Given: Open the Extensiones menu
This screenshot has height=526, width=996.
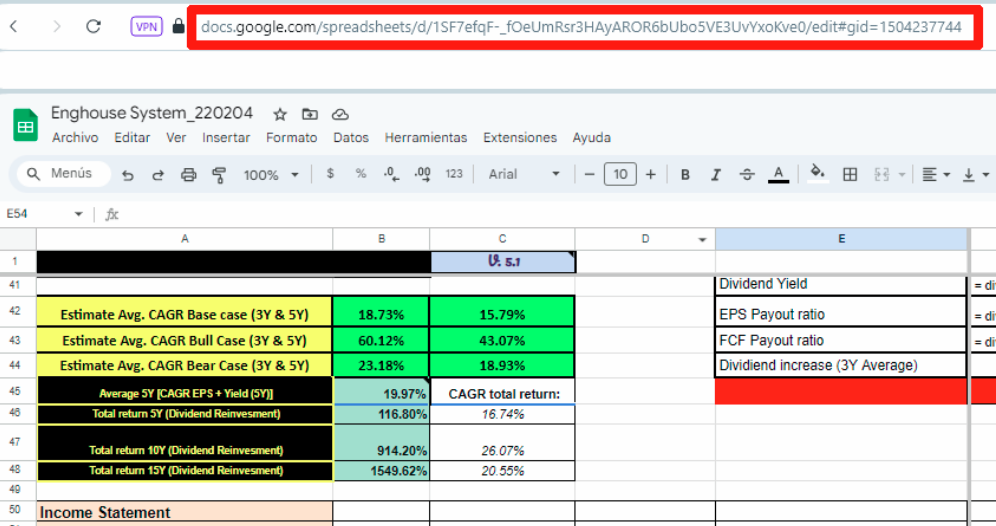Looking at the screenshot, I should 520,138.
